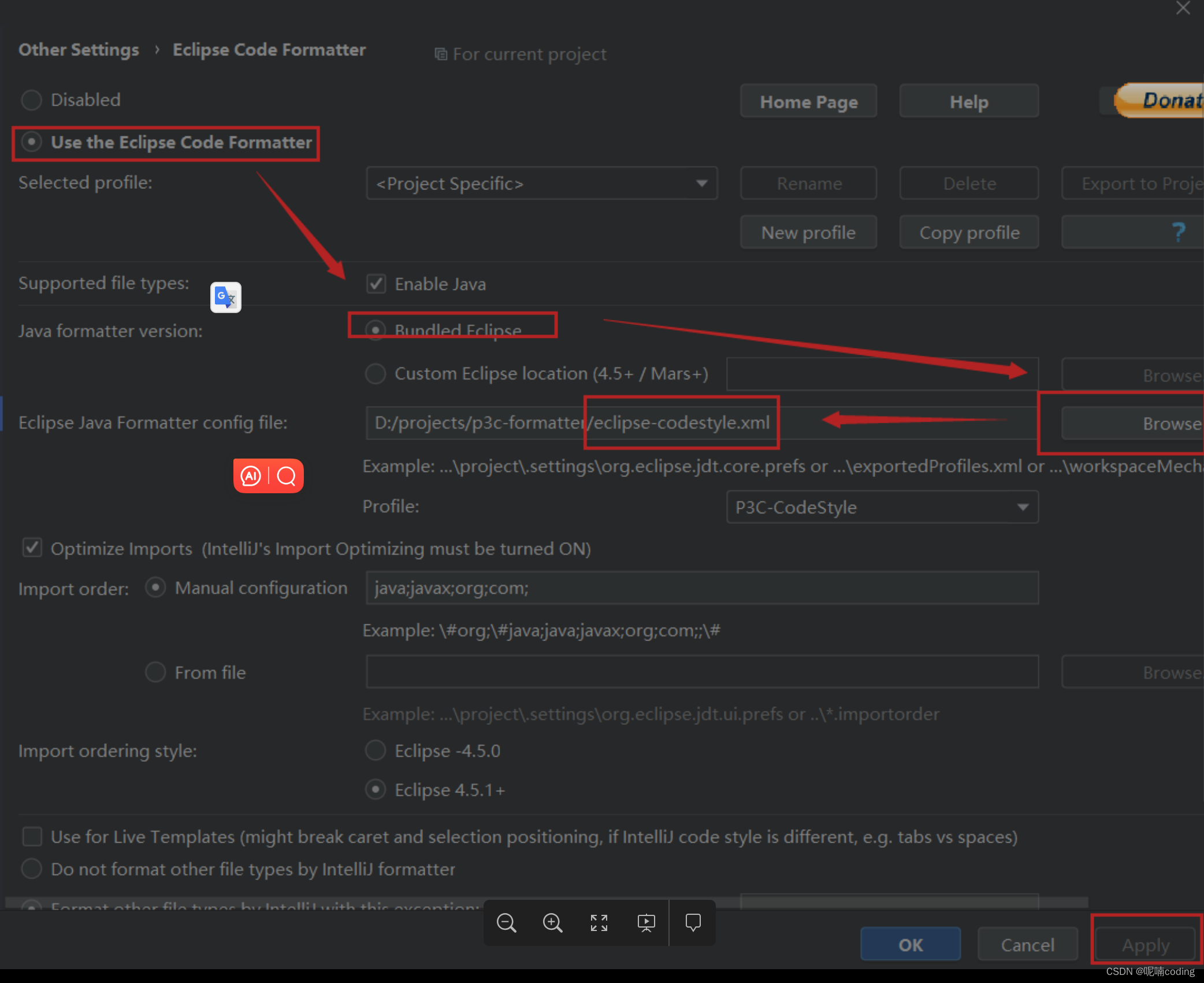Click the Apply button
This screenshot has height=983, width=1204.
1146,944
